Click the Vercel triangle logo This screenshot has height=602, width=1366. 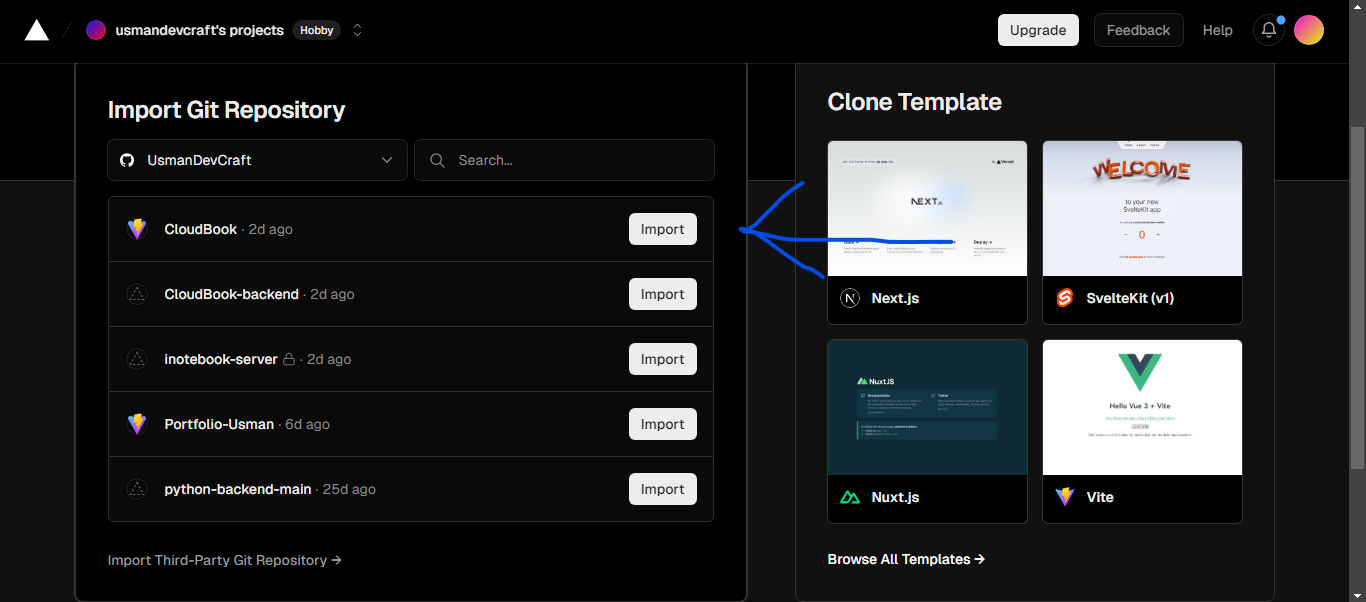(37, 30)
